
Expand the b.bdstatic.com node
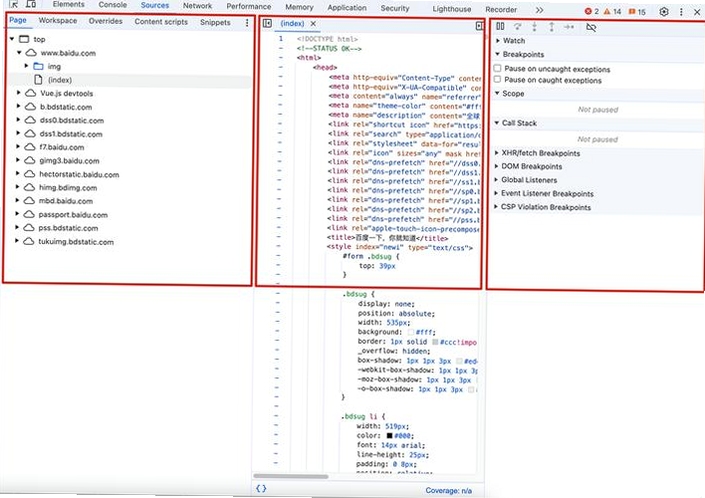pos(18,106)
